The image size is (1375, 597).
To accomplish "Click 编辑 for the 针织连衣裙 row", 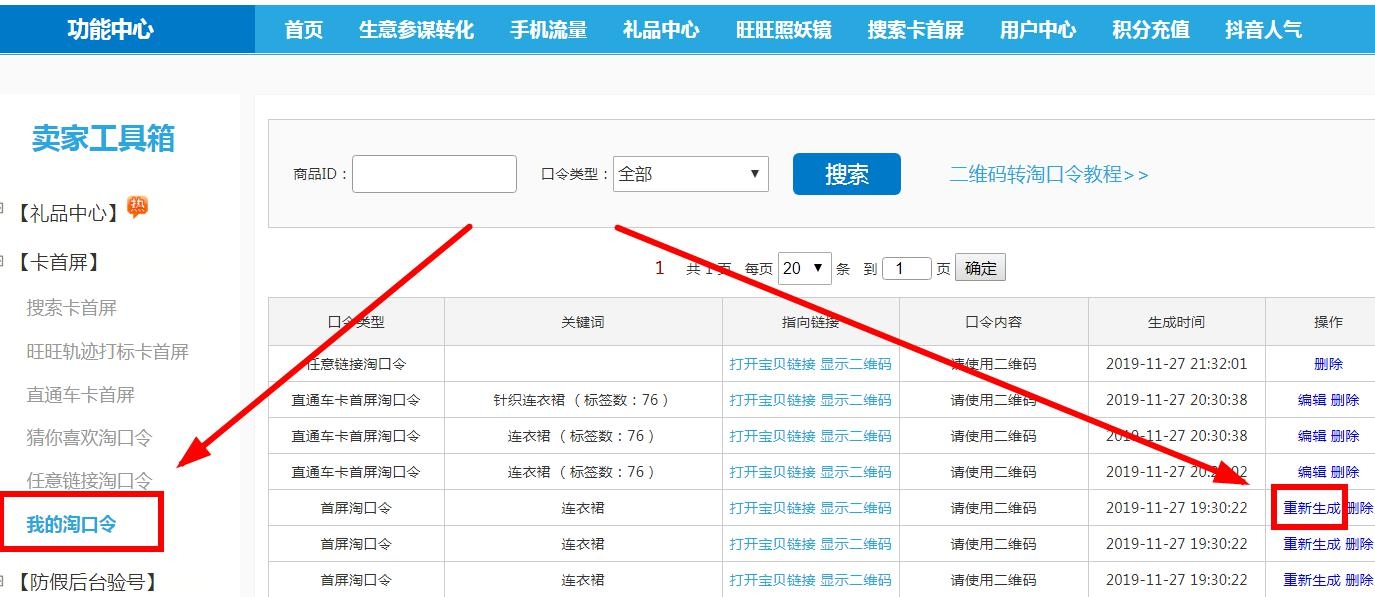I will point(1311,400).
